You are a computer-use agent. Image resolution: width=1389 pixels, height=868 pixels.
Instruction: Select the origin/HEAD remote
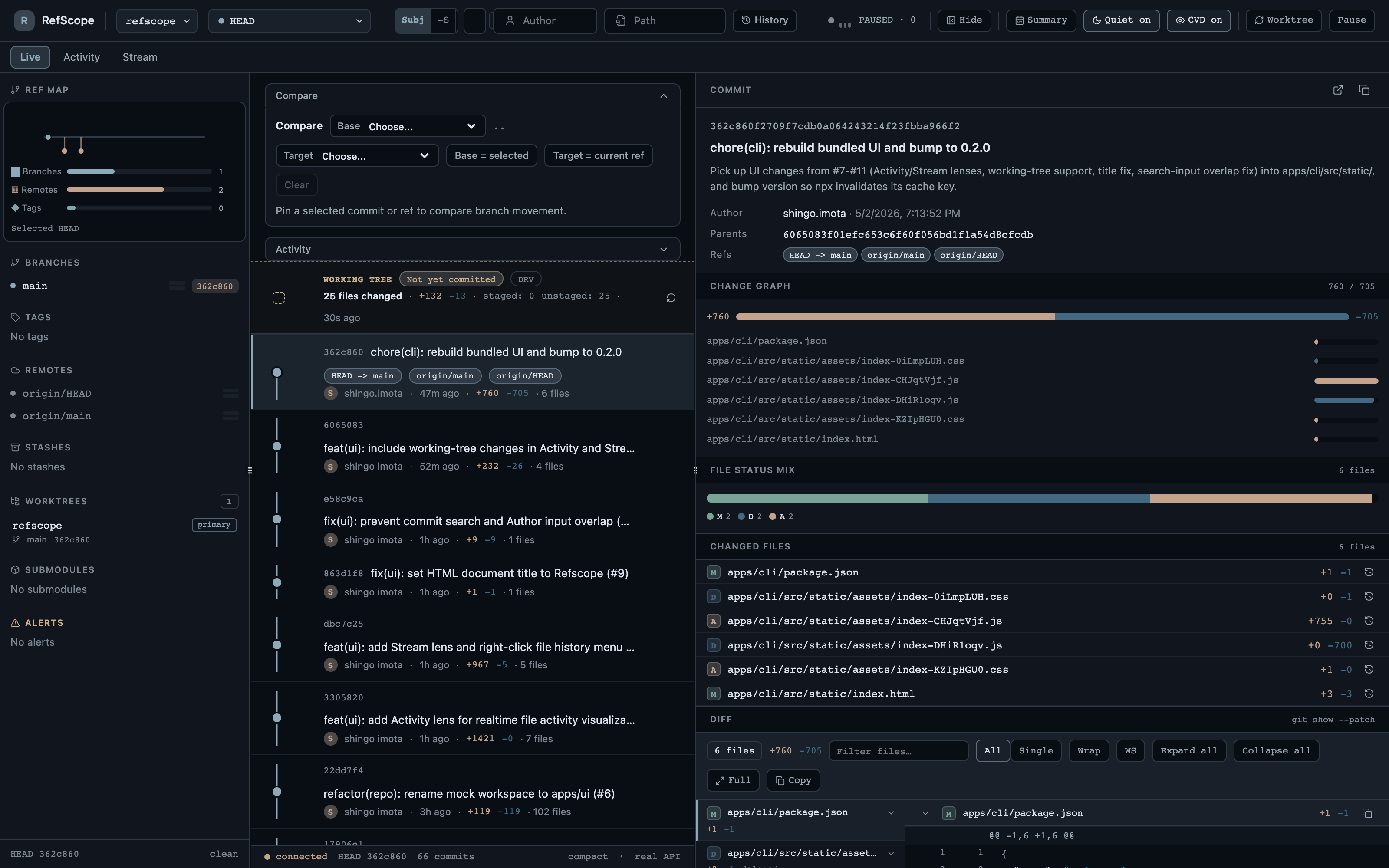tap(124, 393)
